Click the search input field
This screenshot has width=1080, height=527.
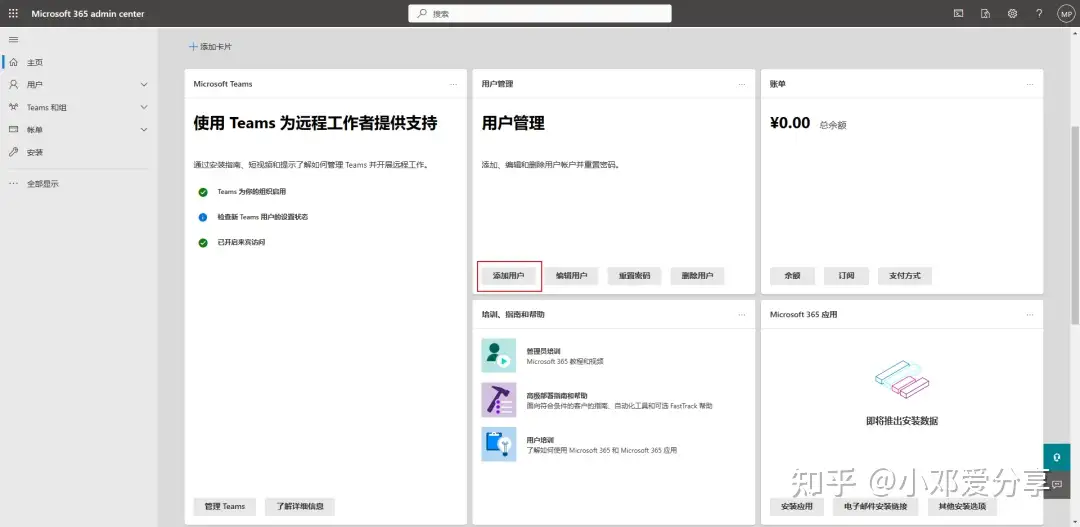tap(540, 13)
